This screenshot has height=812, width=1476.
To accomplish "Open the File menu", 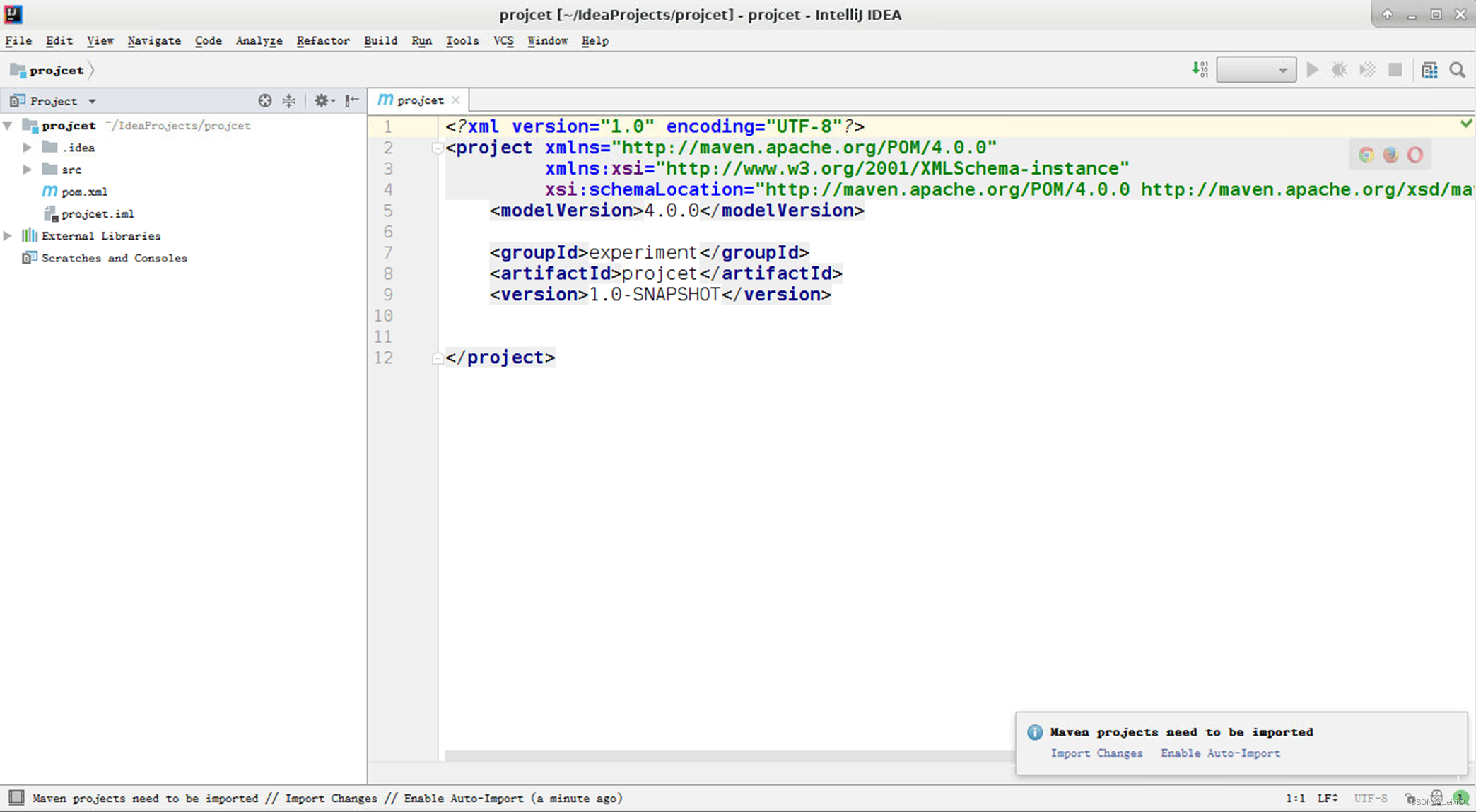I will 18,41.
